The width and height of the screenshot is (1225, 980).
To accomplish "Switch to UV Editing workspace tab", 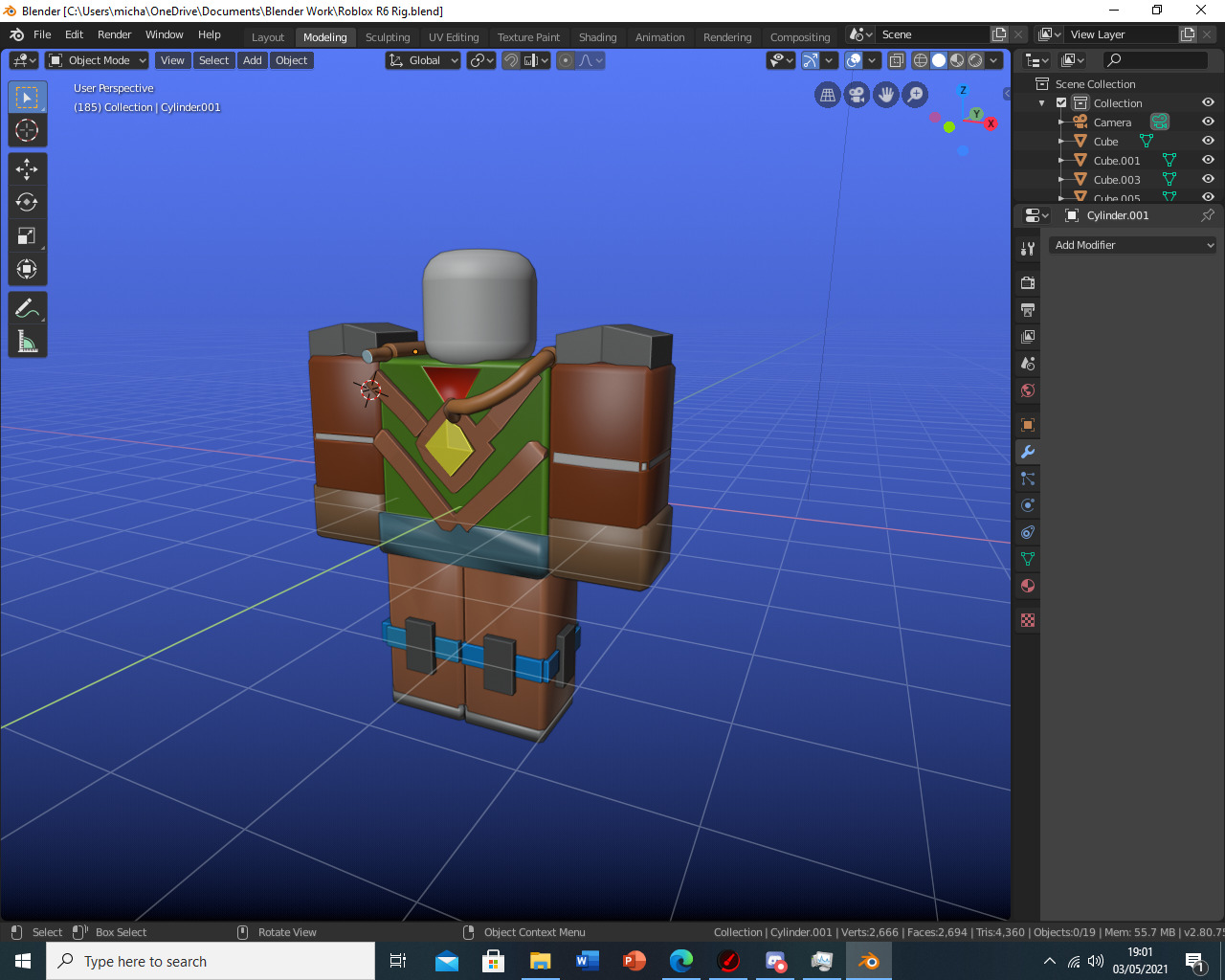I will [454, 37].
